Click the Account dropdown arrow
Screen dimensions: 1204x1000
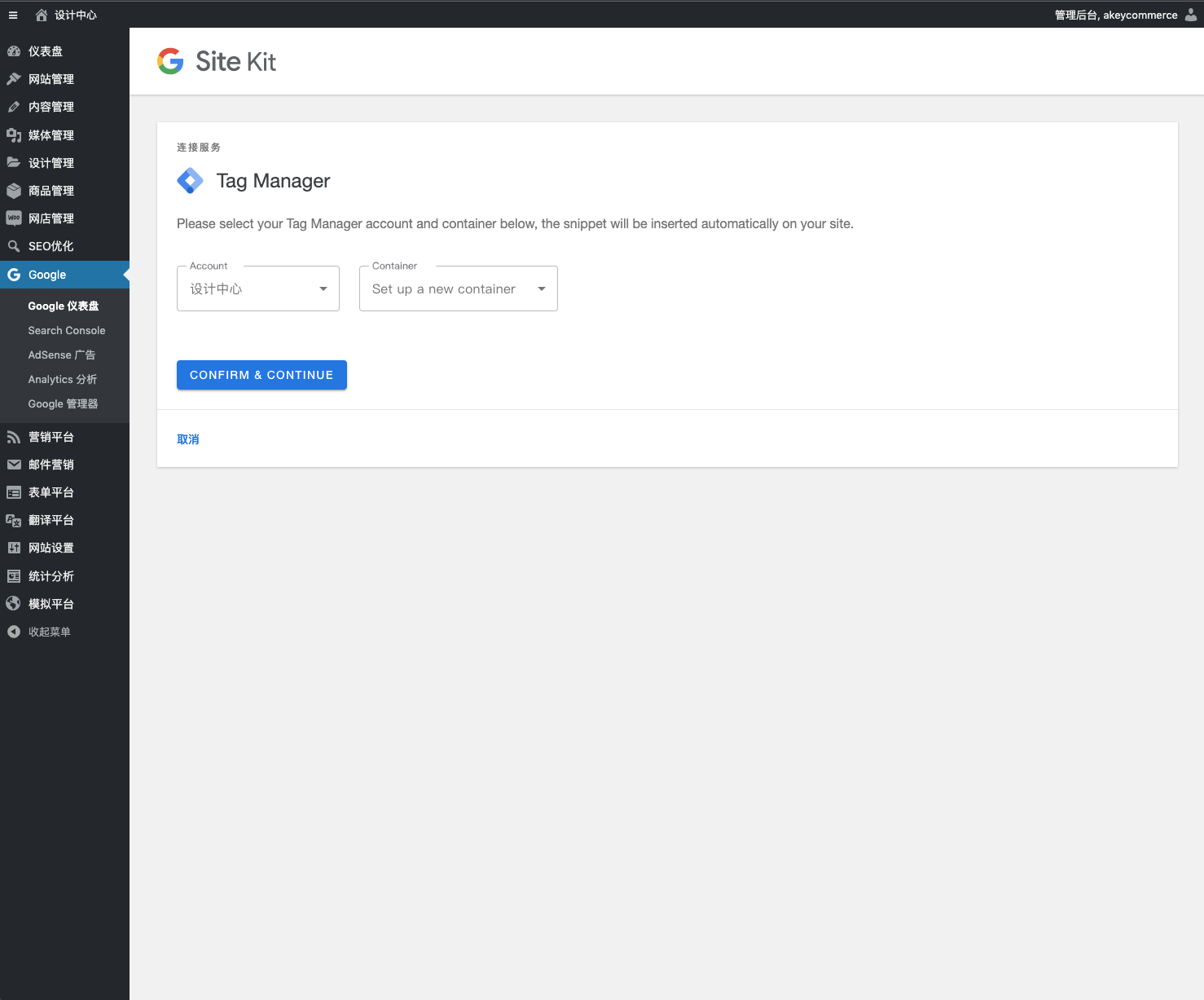pos(323,289)
